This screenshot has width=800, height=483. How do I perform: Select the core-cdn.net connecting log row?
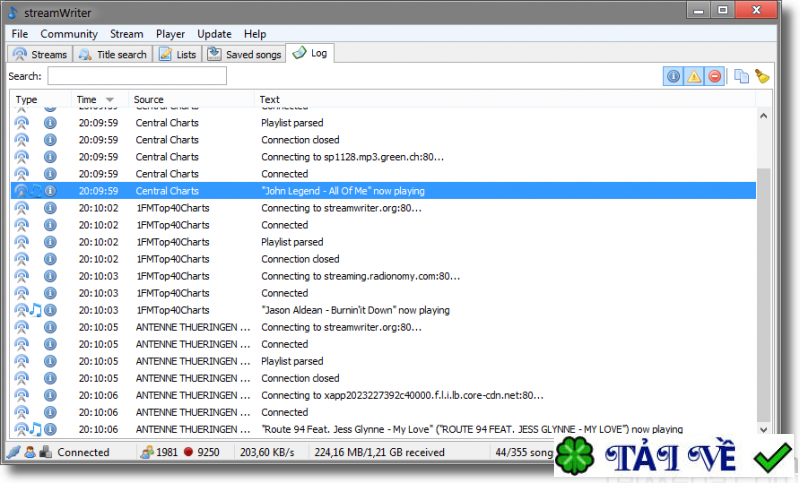[x=383, y=395]
